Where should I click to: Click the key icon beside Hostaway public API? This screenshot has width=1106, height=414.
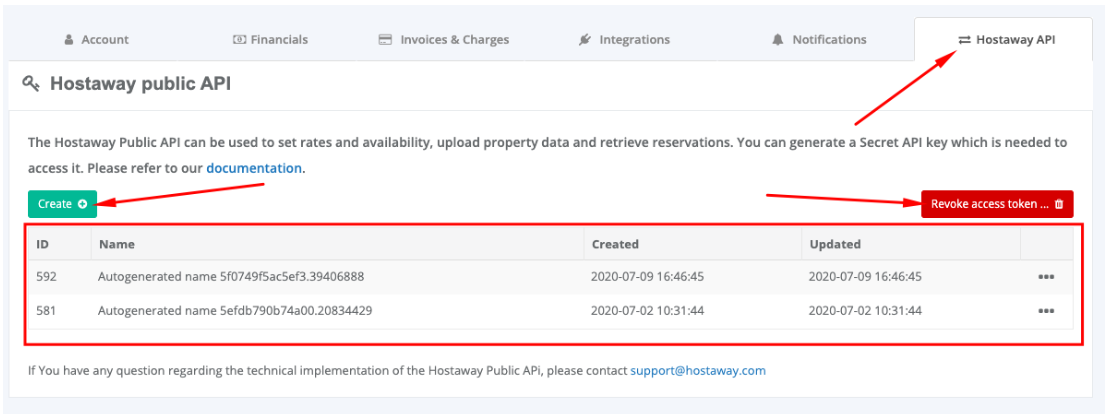tap(31, 85)
